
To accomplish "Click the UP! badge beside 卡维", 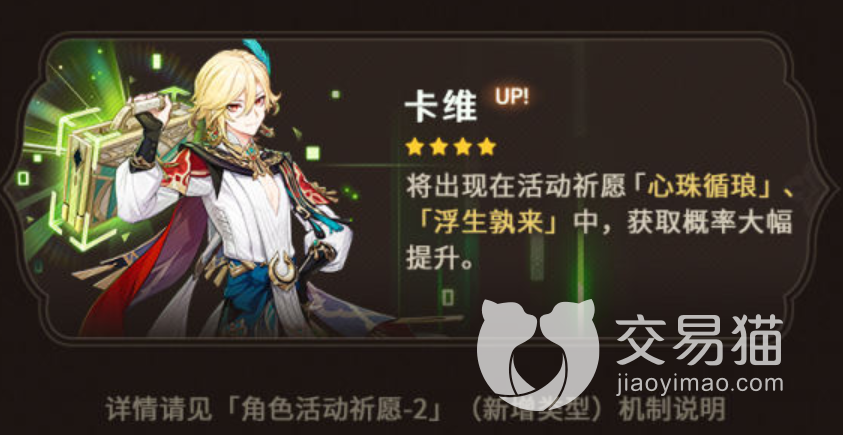I will pyautogui.click(x=512, y=96).
